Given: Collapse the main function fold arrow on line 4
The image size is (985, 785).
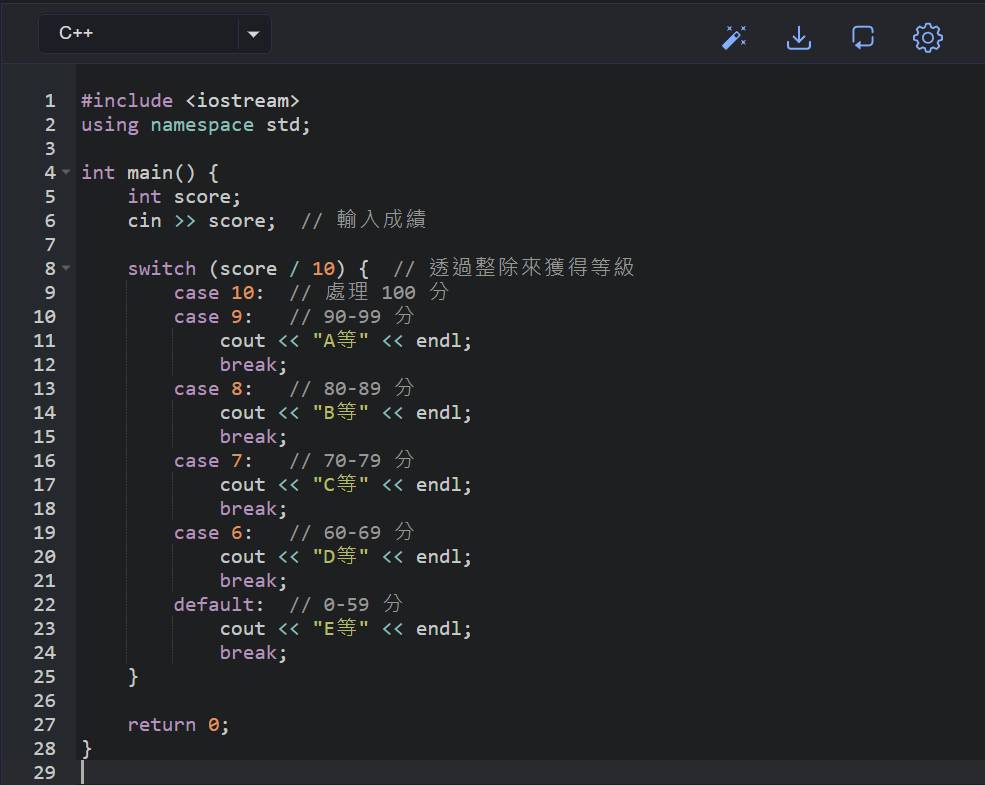Looking at the screenshot, I should tap(66, 172).
